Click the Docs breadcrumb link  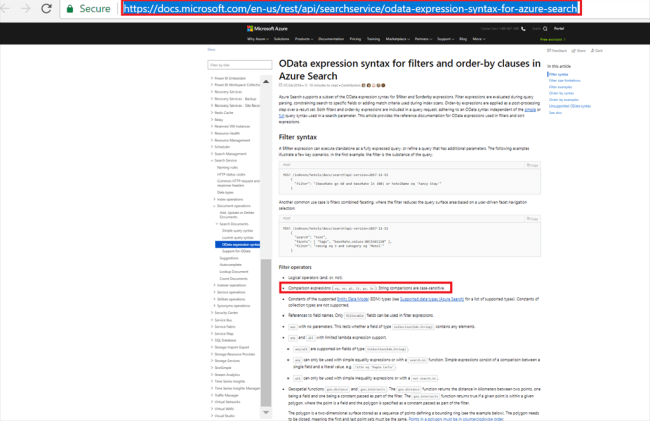point(211,50)
